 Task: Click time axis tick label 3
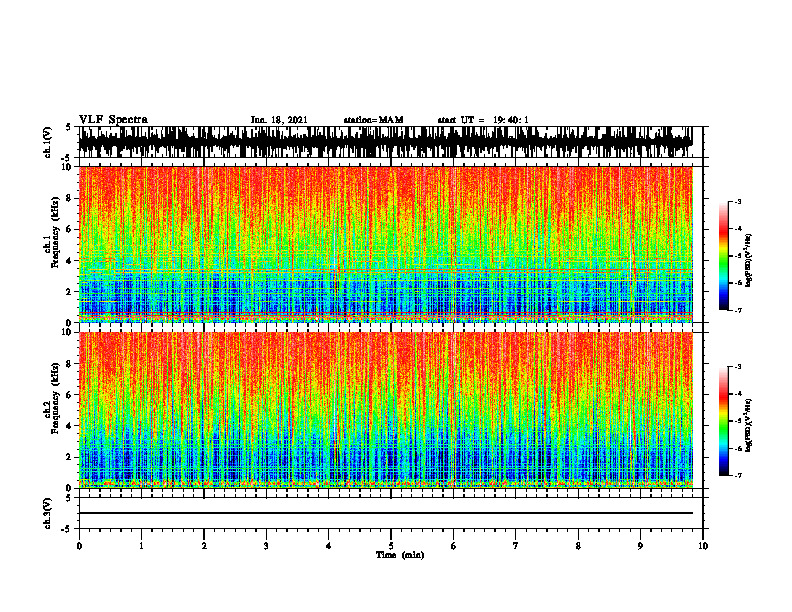tap(266, 546)
